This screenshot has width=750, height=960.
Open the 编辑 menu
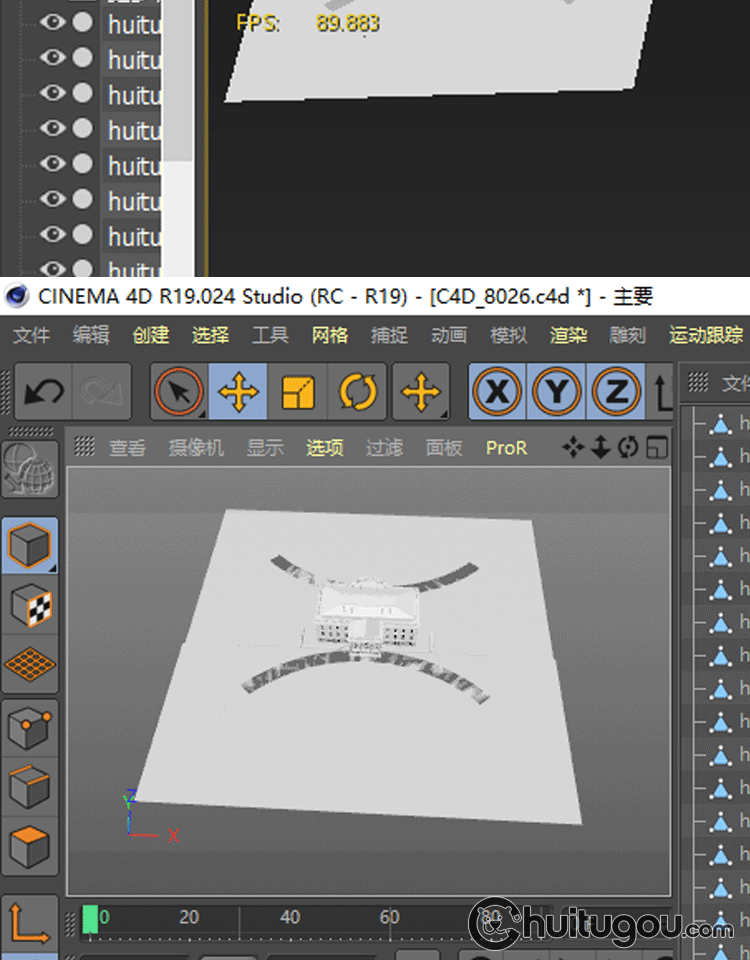point(91,335)
